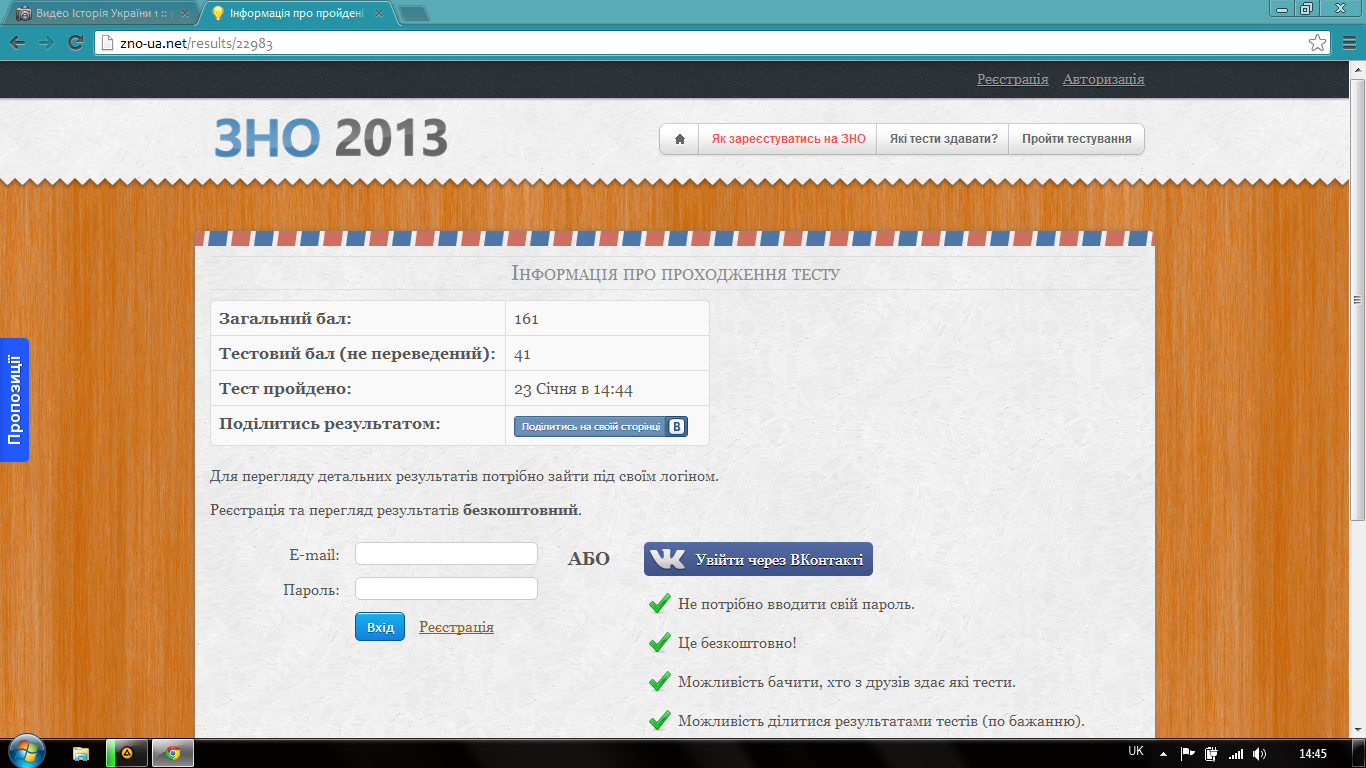
Task: Click the browser forward arrow
Action: tap(46, 43)
